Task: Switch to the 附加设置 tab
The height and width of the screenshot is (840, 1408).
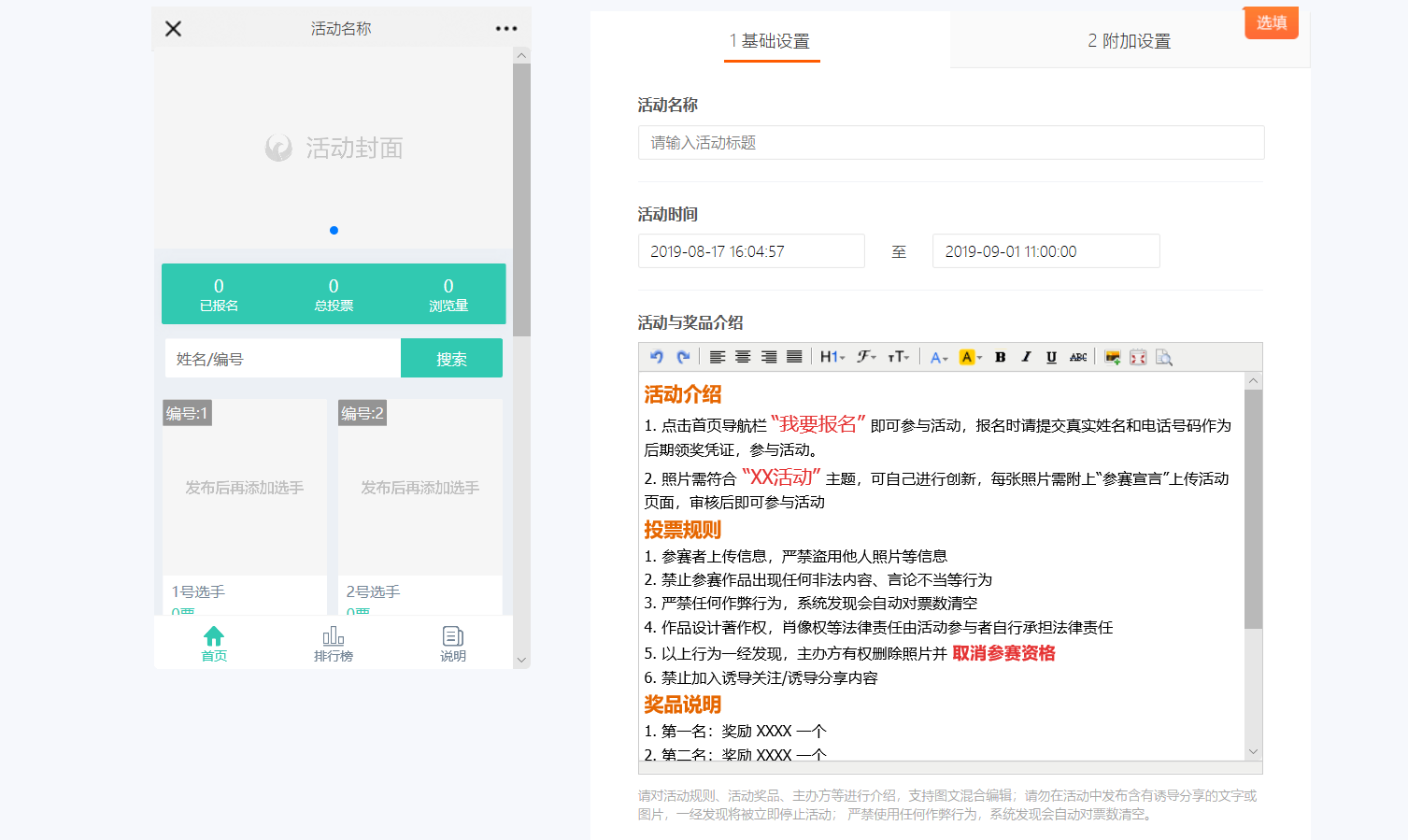Action: [x=1129, y=41]
